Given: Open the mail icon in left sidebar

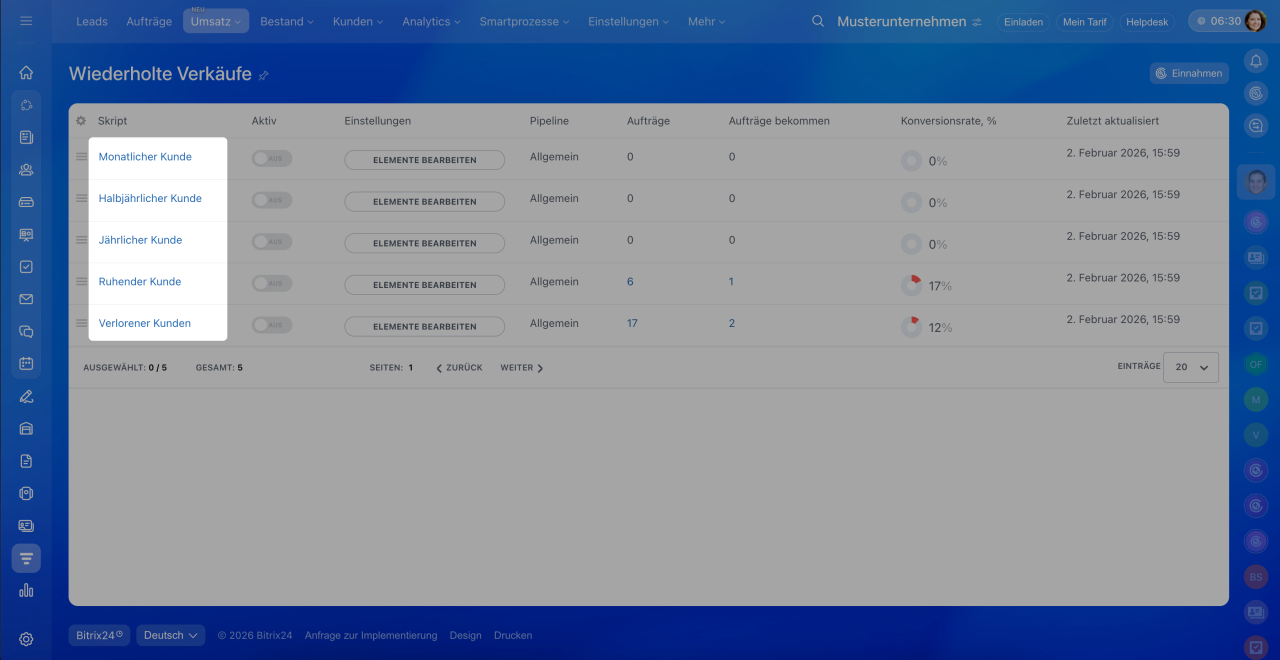Looking at the screenshot, I should point(26,299).
